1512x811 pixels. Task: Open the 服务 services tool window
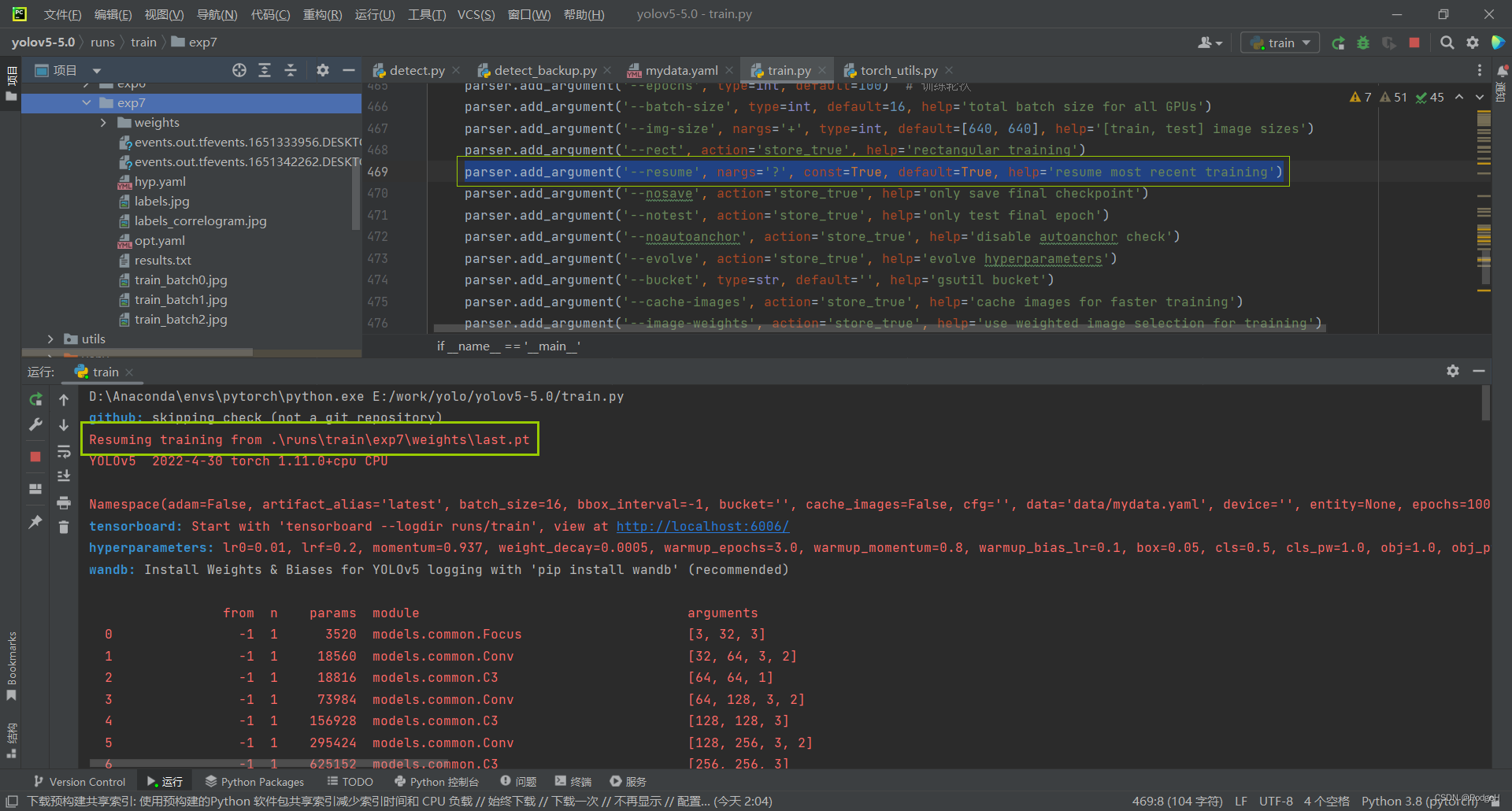point(628,781)
